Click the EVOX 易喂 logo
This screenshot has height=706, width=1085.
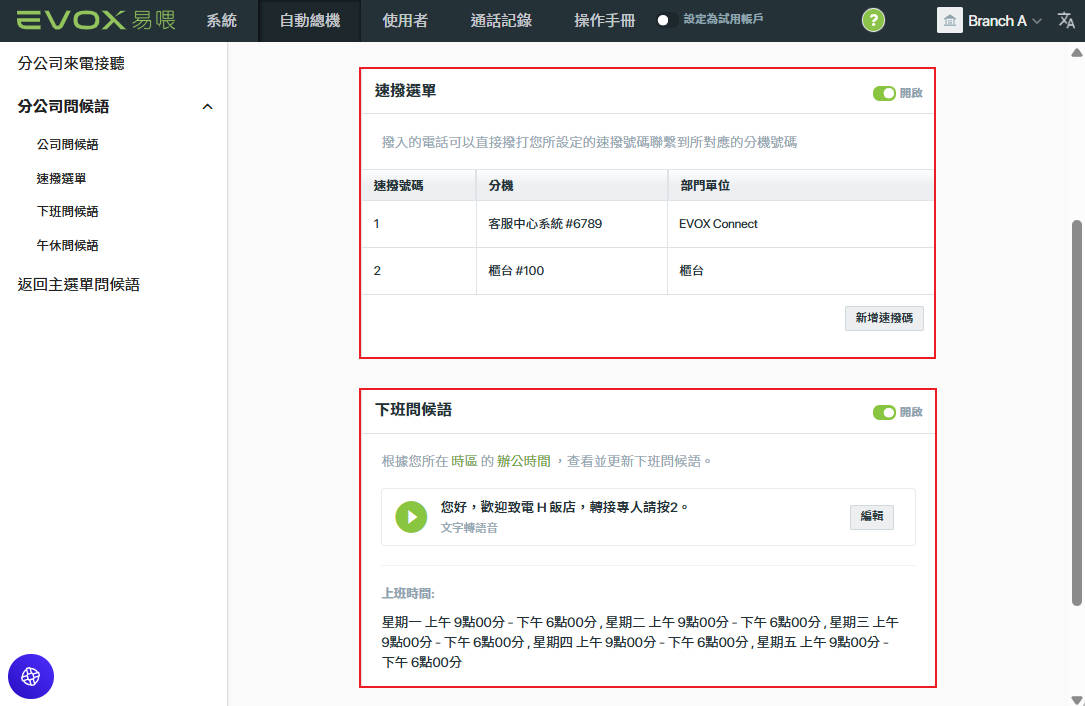tap(95, 20)
